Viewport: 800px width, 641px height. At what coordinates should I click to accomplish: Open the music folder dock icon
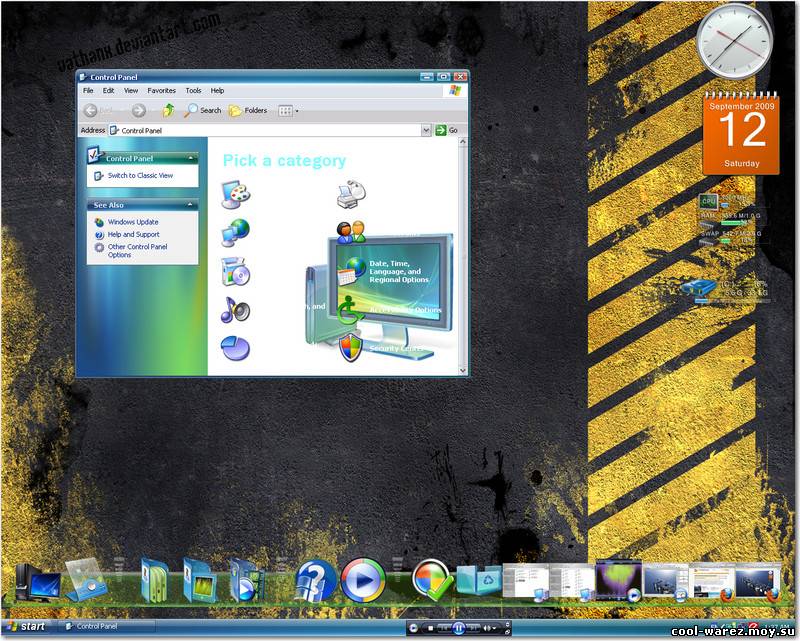point(200,581)
